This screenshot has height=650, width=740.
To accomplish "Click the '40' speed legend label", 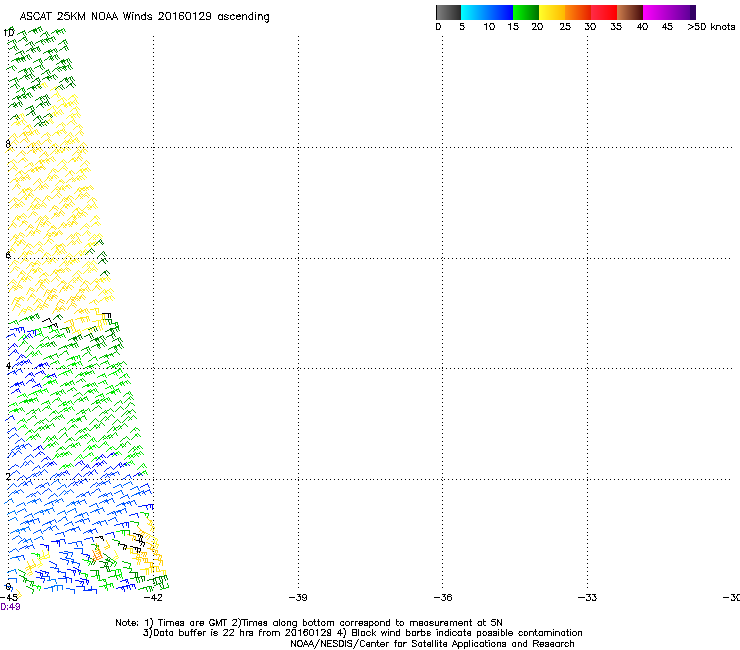I will pyautogui.click(x=642, y=27).
